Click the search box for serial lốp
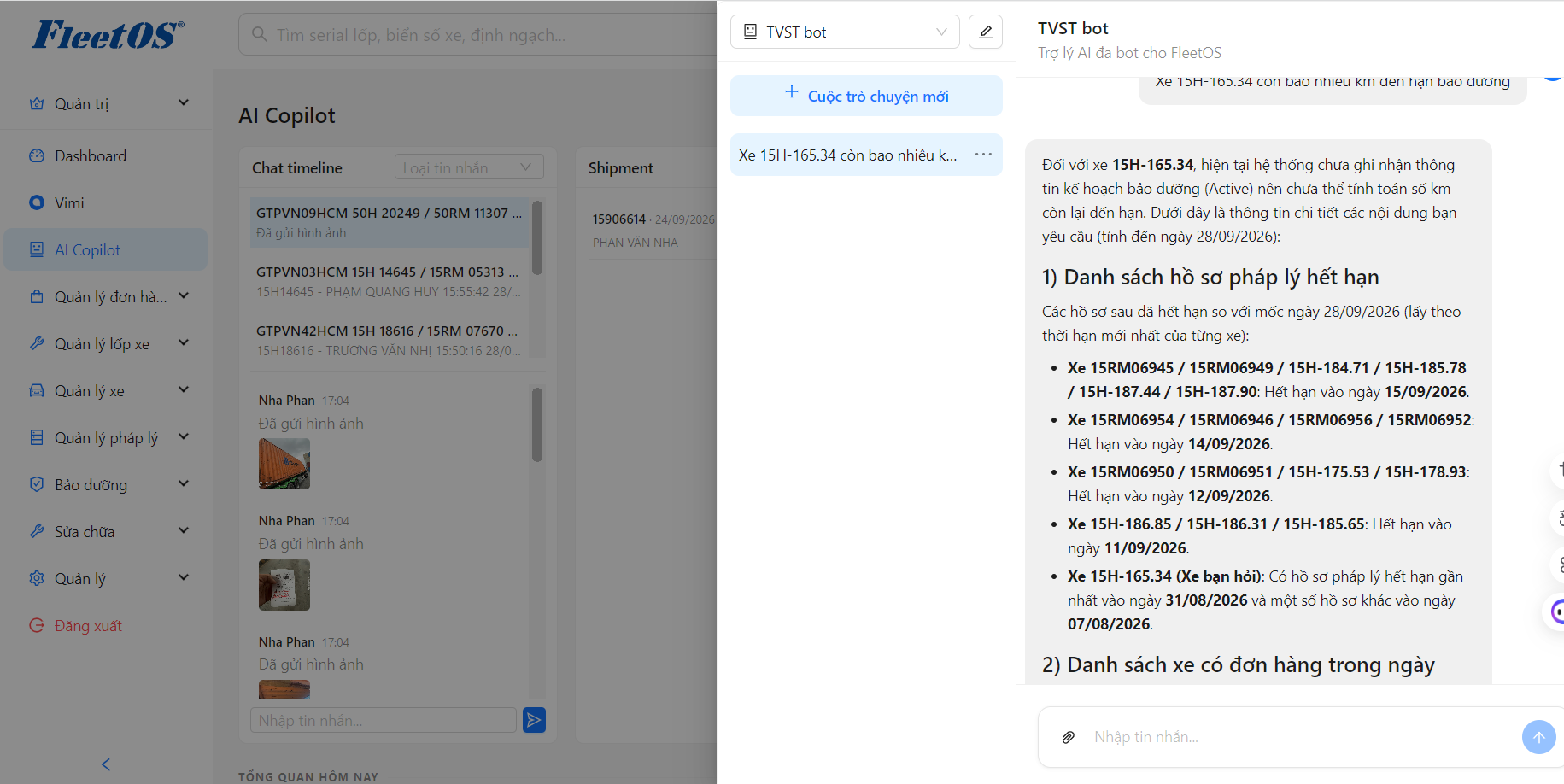 coord(478,34)
